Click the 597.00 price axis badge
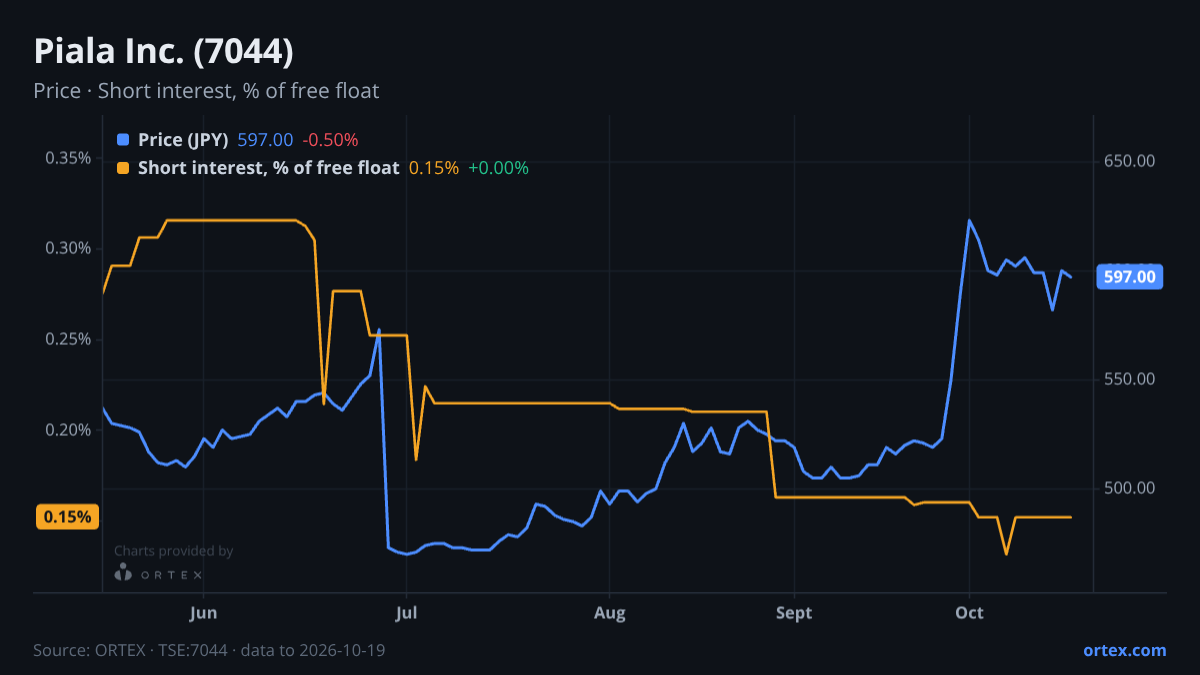The height and width of the screenshot is (675, 1200). click(x=1130, y=277)
